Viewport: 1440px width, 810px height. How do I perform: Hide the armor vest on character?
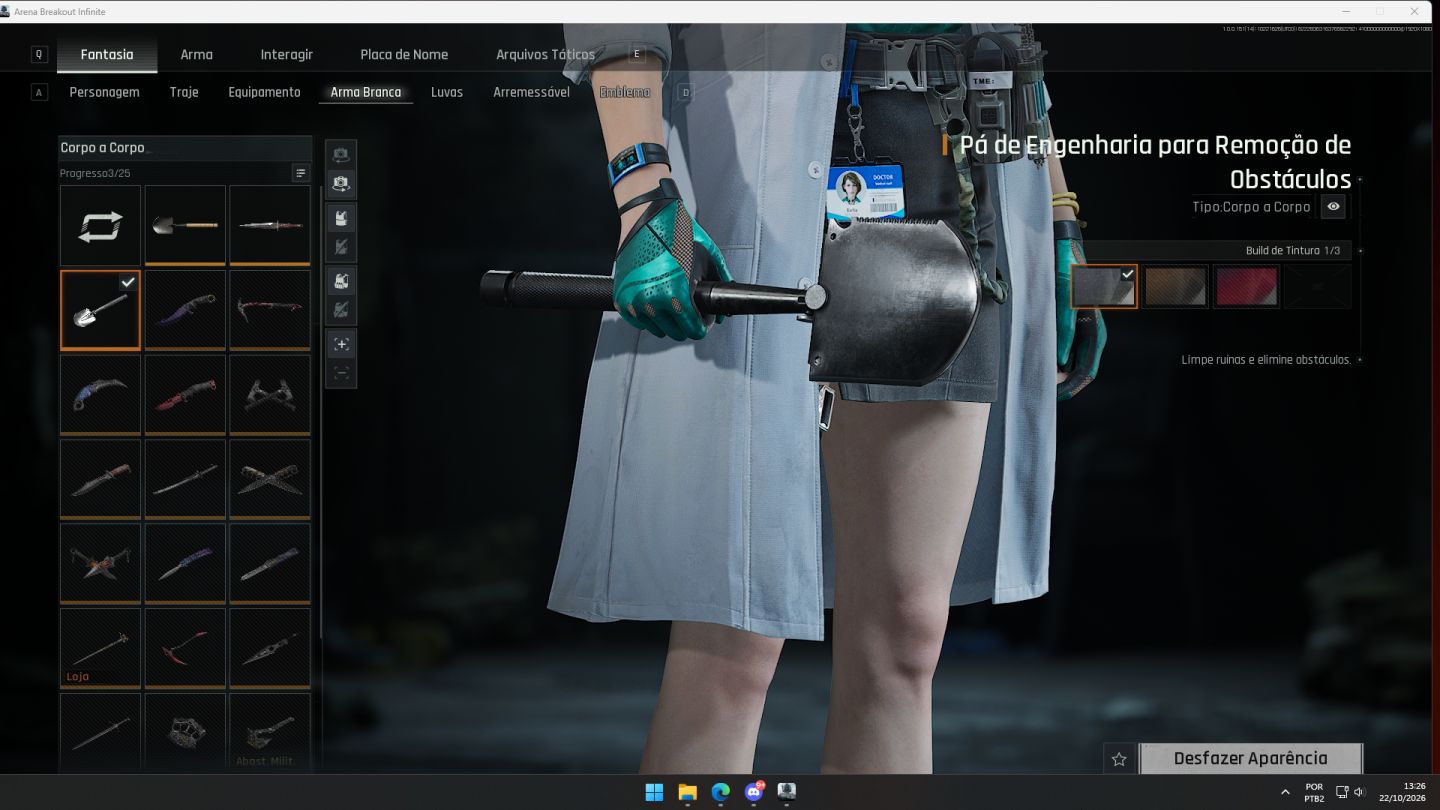click(x=341, y=247)
